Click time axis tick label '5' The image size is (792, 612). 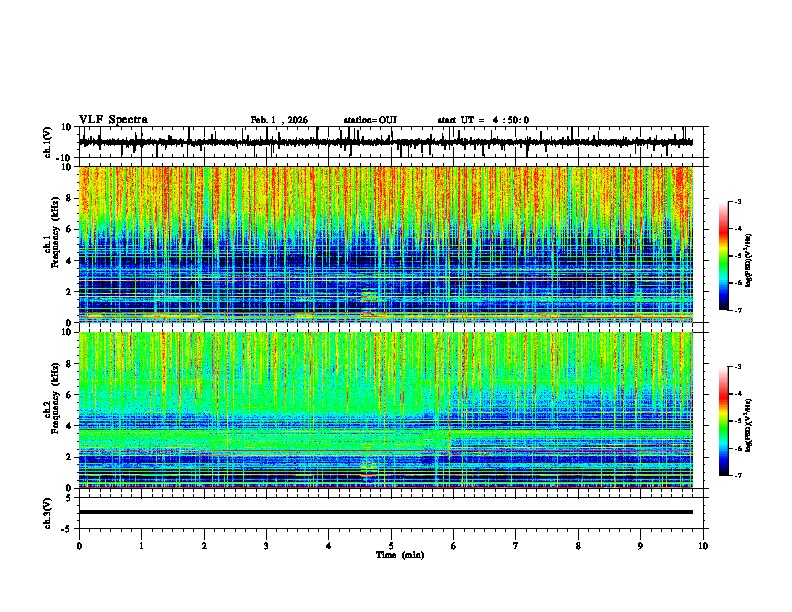click(391, 546)
